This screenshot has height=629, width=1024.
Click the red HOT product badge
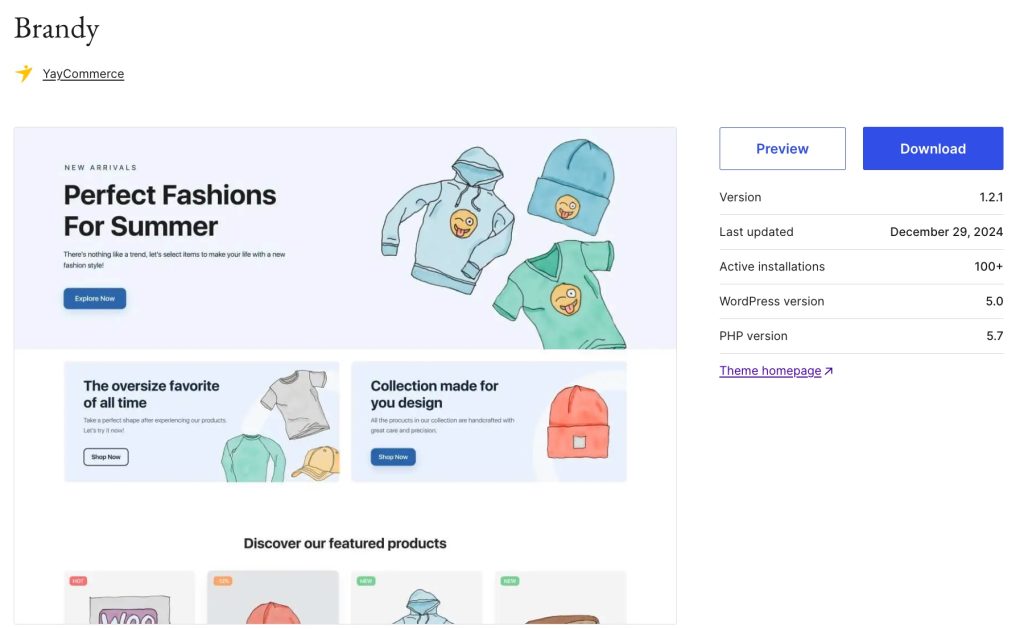(78, 581)
